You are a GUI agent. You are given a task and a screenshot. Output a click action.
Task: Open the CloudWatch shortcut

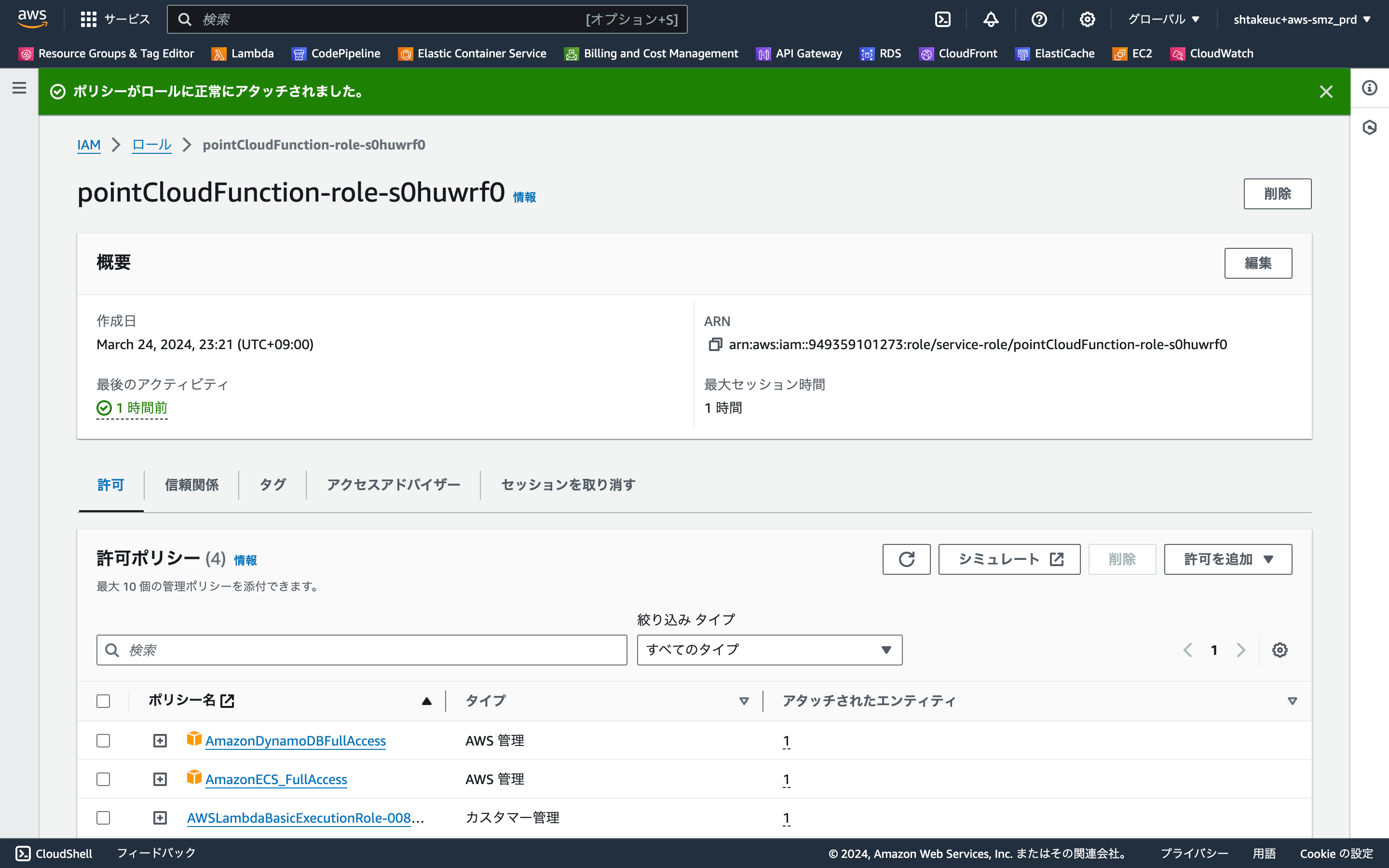coord(1212,54)
